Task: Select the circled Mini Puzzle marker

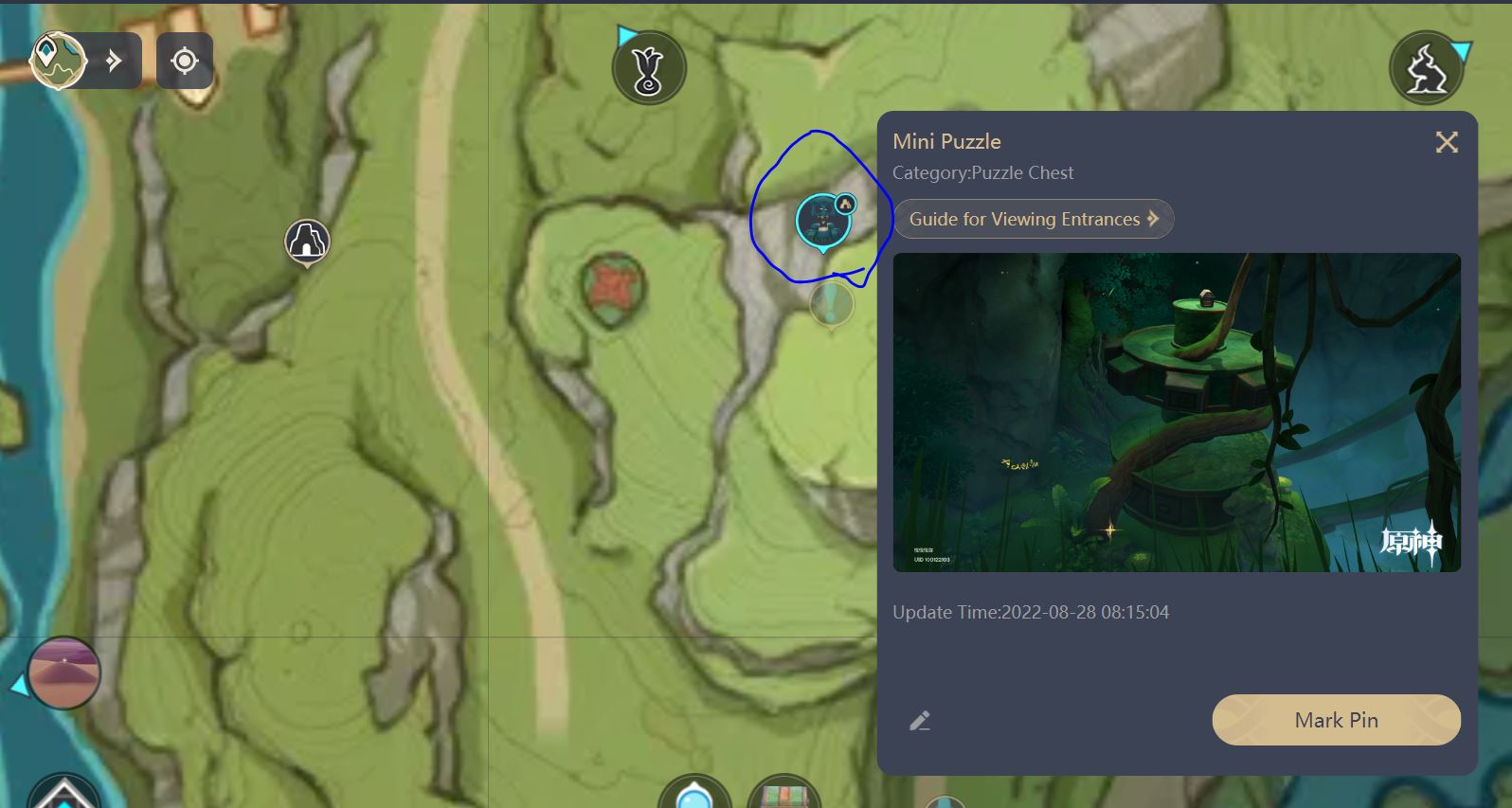Action: (822, 222)
